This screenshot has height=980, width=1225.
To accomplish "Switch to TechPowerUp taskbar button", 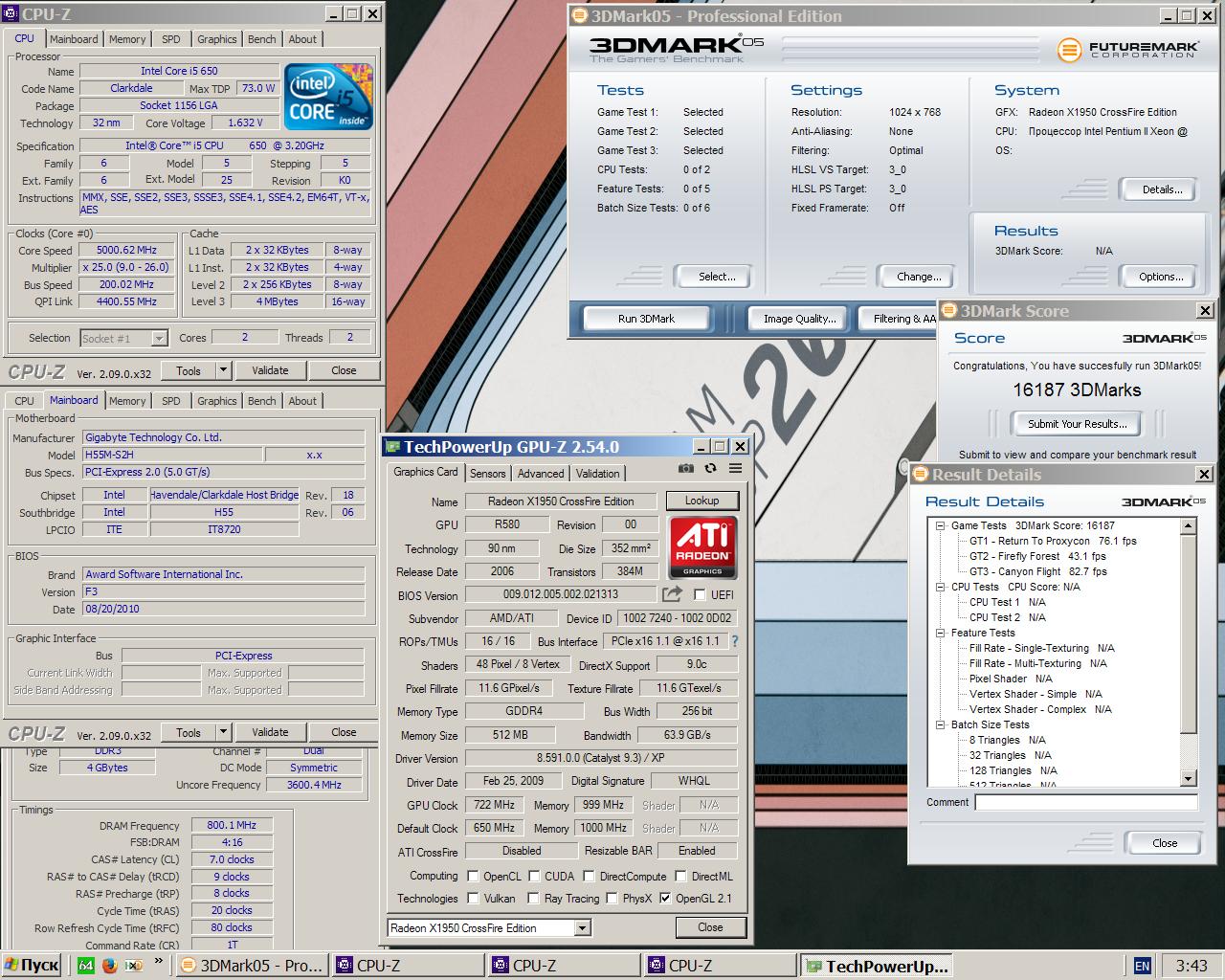I will click(x=879, y=966).
